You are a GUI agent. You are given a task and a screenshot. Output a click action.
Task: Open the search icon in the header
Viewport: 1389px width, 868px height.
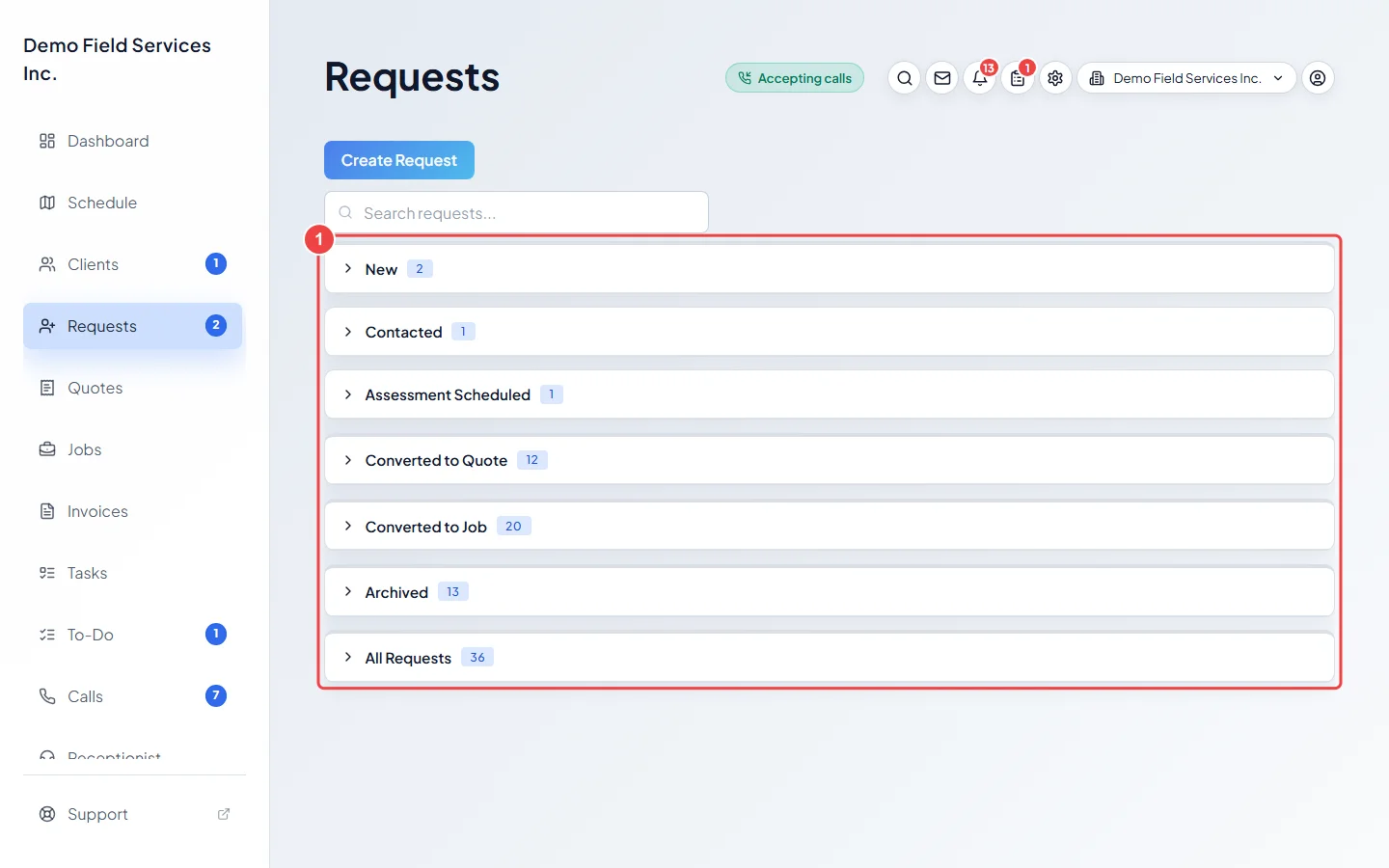click(x=904, y=78)
